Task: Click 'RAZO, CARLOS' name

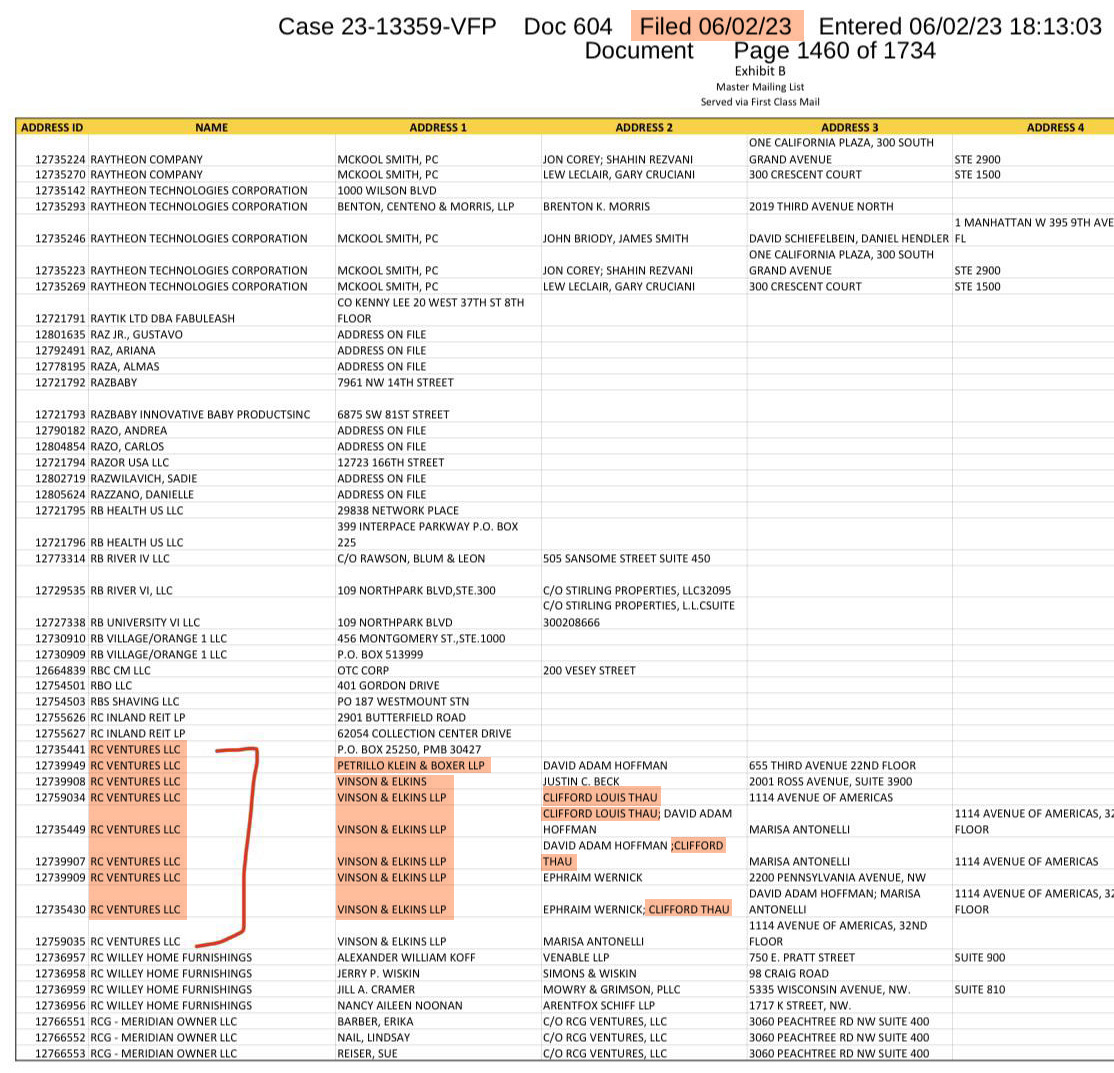Action: tap(127, 446)
